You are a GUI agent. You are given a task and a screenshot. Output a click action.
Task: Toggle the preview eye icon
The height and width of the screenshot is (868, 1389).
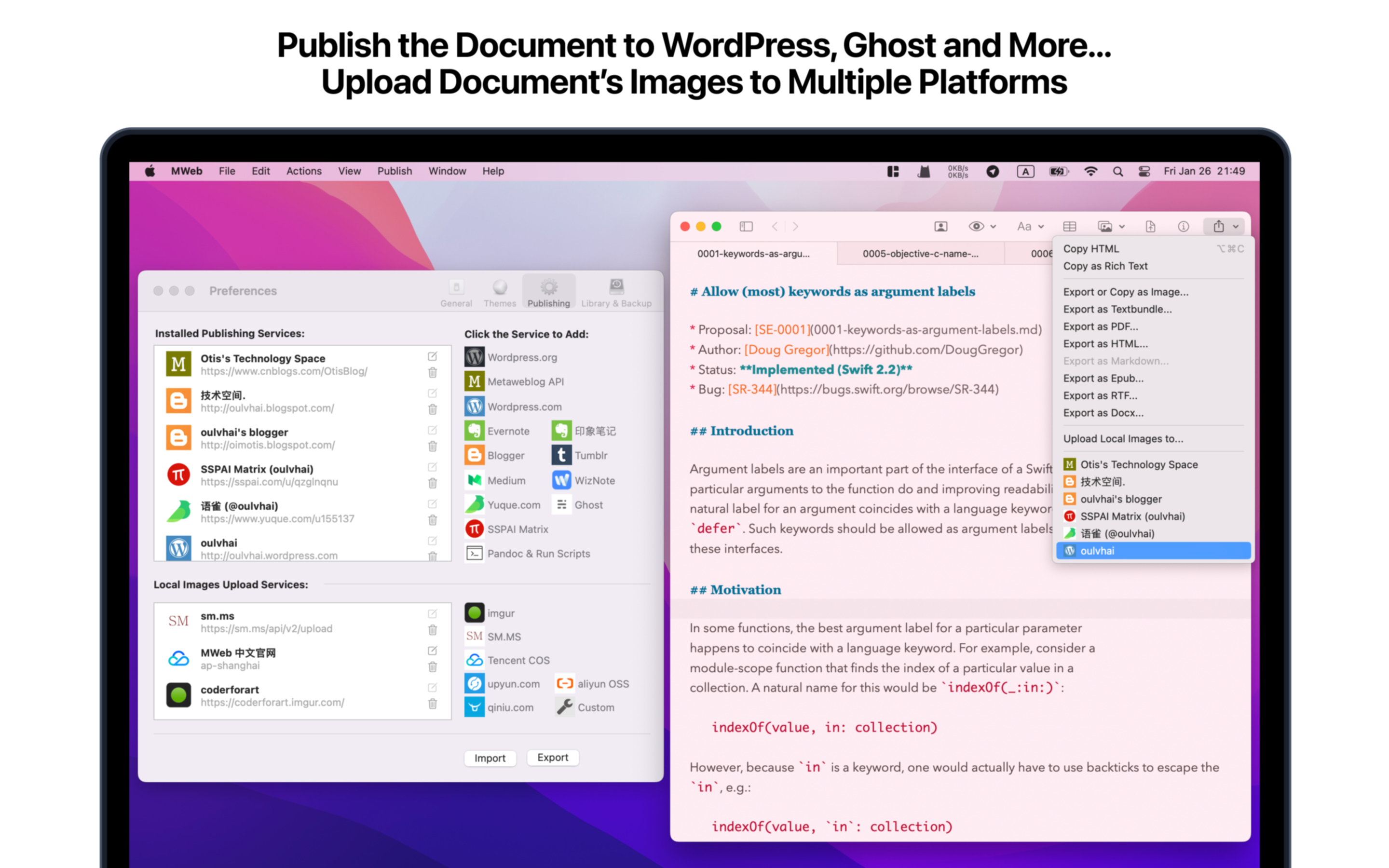click(978, 226)
